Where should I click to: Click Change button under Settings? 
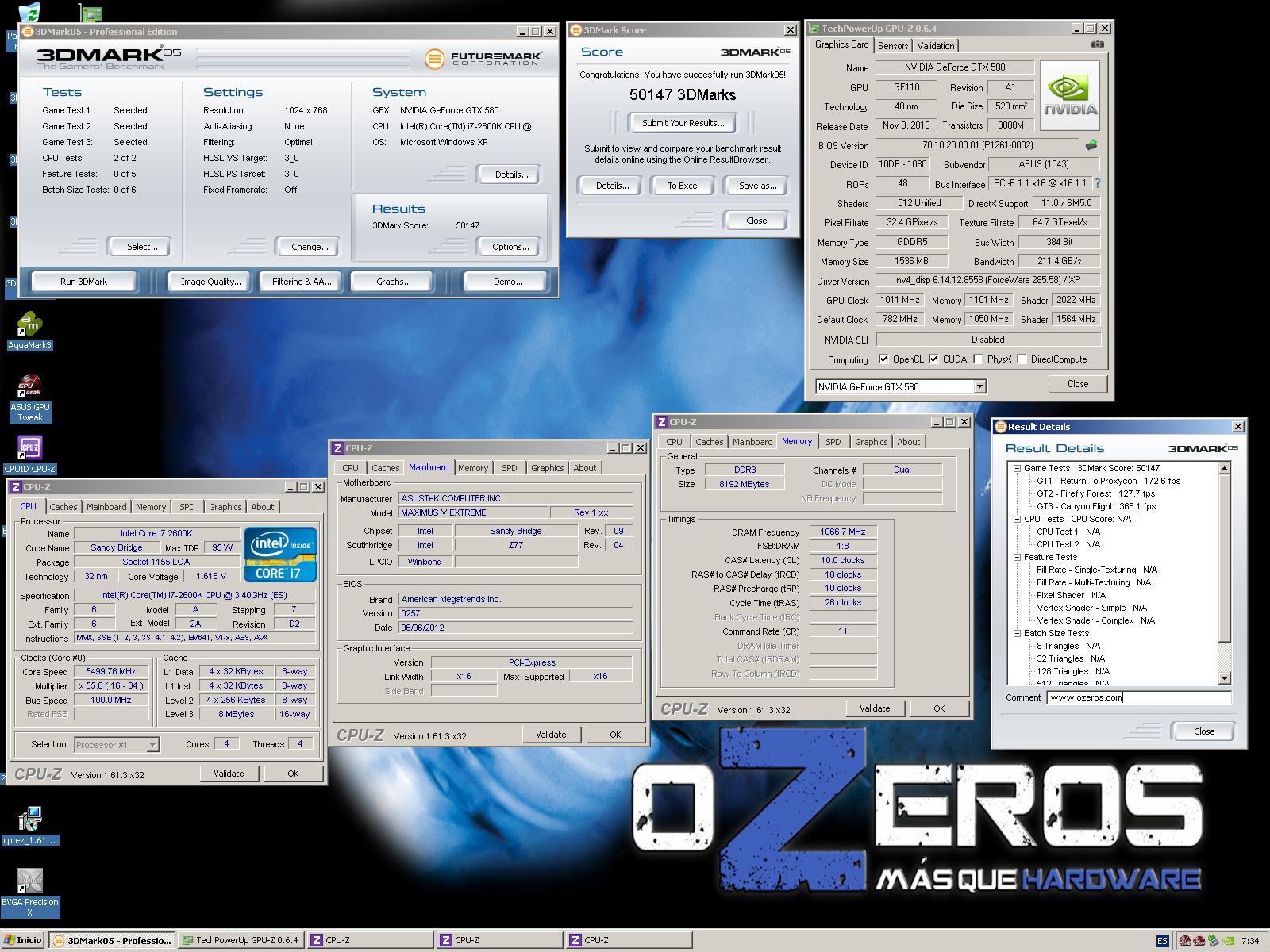pos(310,247)
